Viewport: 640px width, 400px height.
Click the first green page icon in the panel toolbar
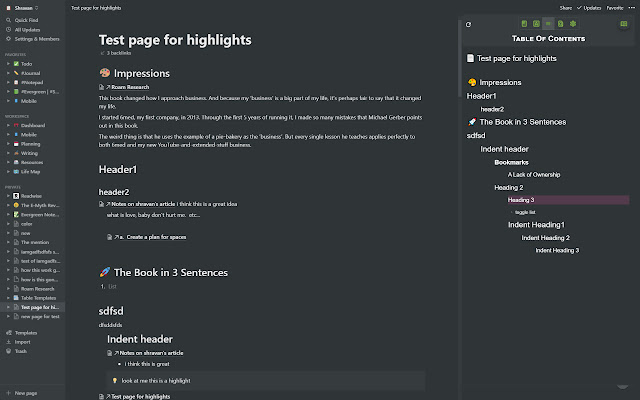click(x=524, y=23)
